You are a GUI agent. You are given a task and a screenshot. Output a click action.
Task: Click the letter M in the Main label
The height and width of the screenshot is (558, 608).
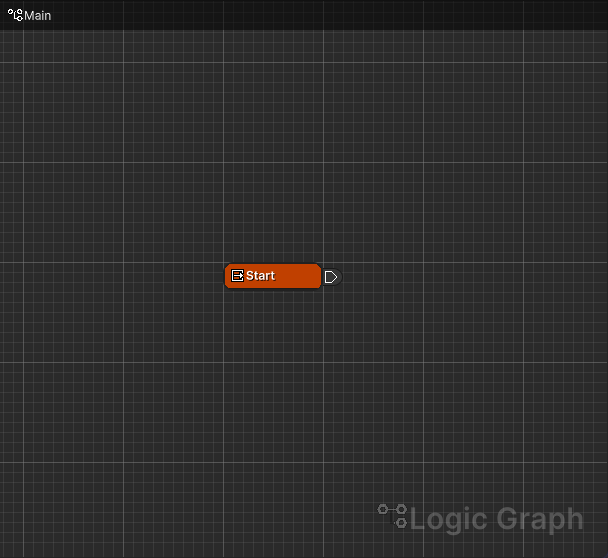(30, 16)
